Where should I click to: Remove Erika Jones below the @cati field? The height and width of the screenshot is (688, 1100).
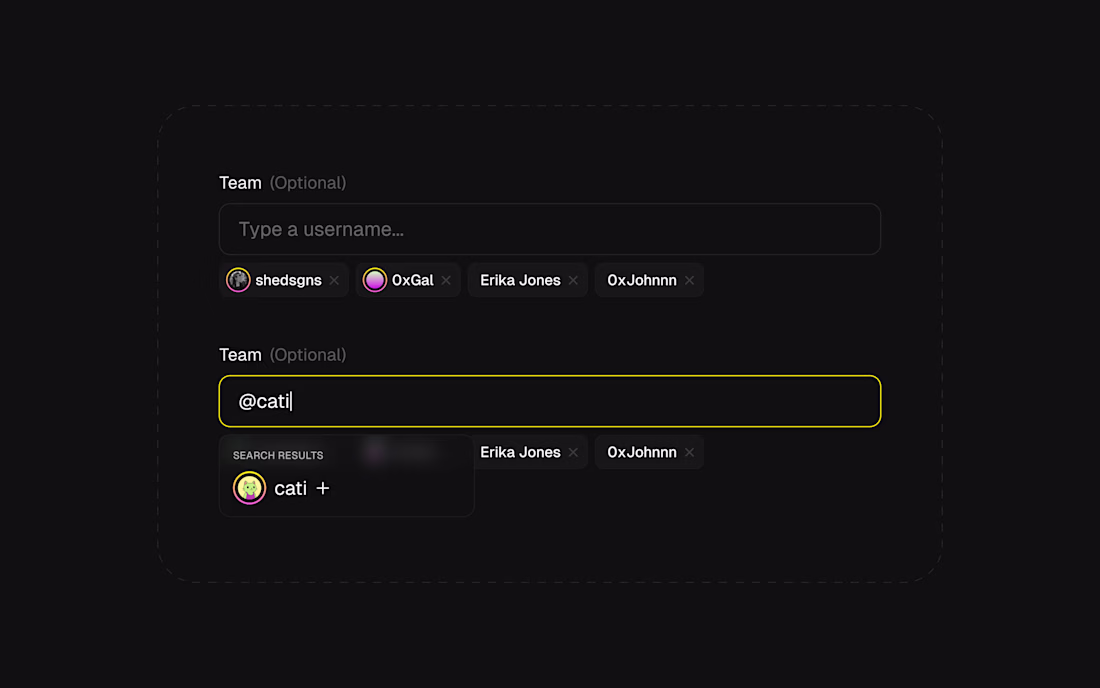(x=573, y=453)
